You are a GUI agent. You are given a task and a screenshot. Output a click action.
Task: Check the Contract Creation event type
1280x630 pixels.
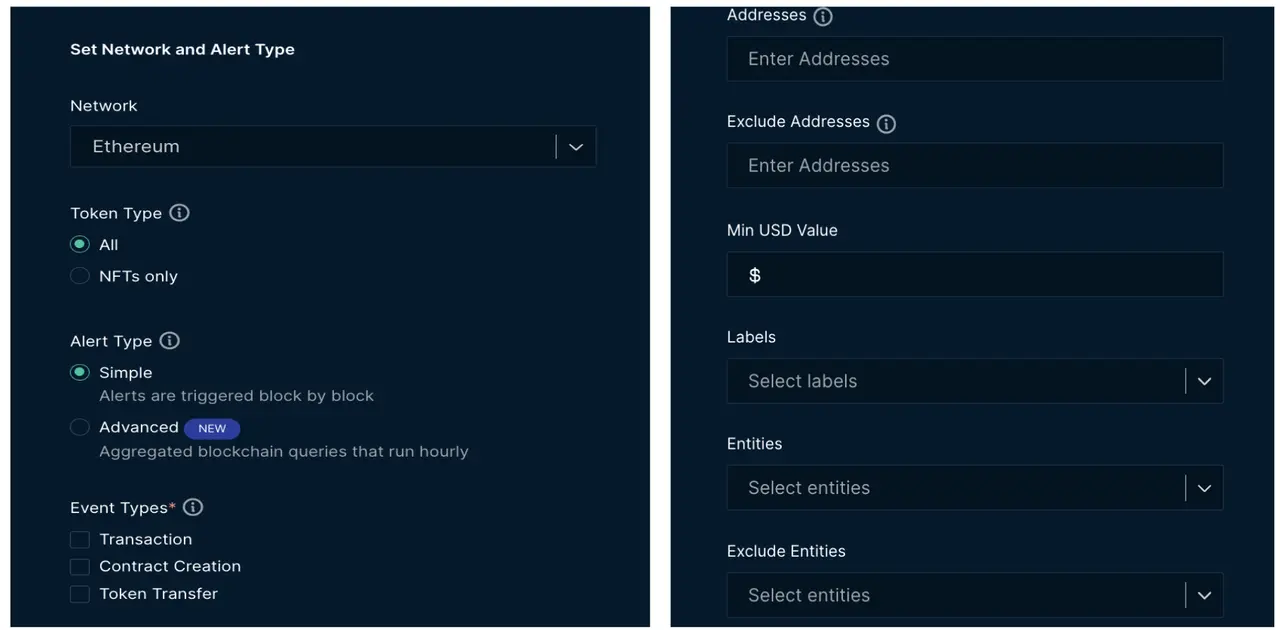pos(79,566)
